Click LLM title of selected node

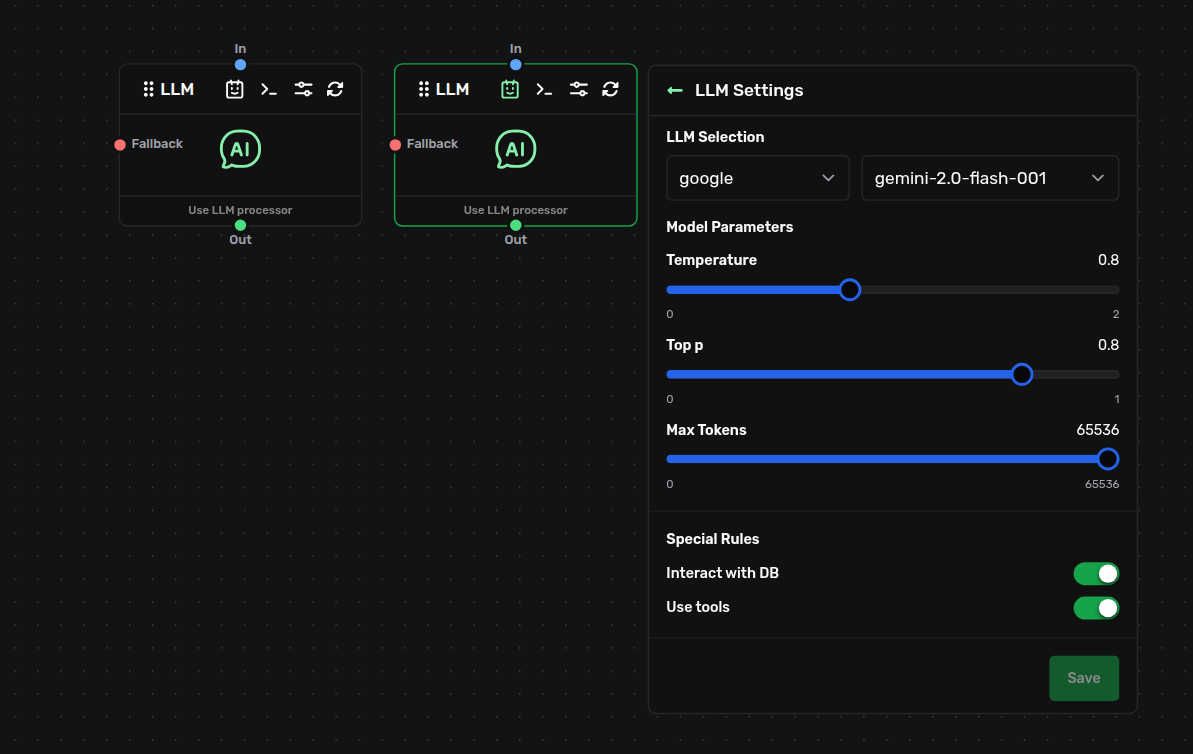click(453, 90)
